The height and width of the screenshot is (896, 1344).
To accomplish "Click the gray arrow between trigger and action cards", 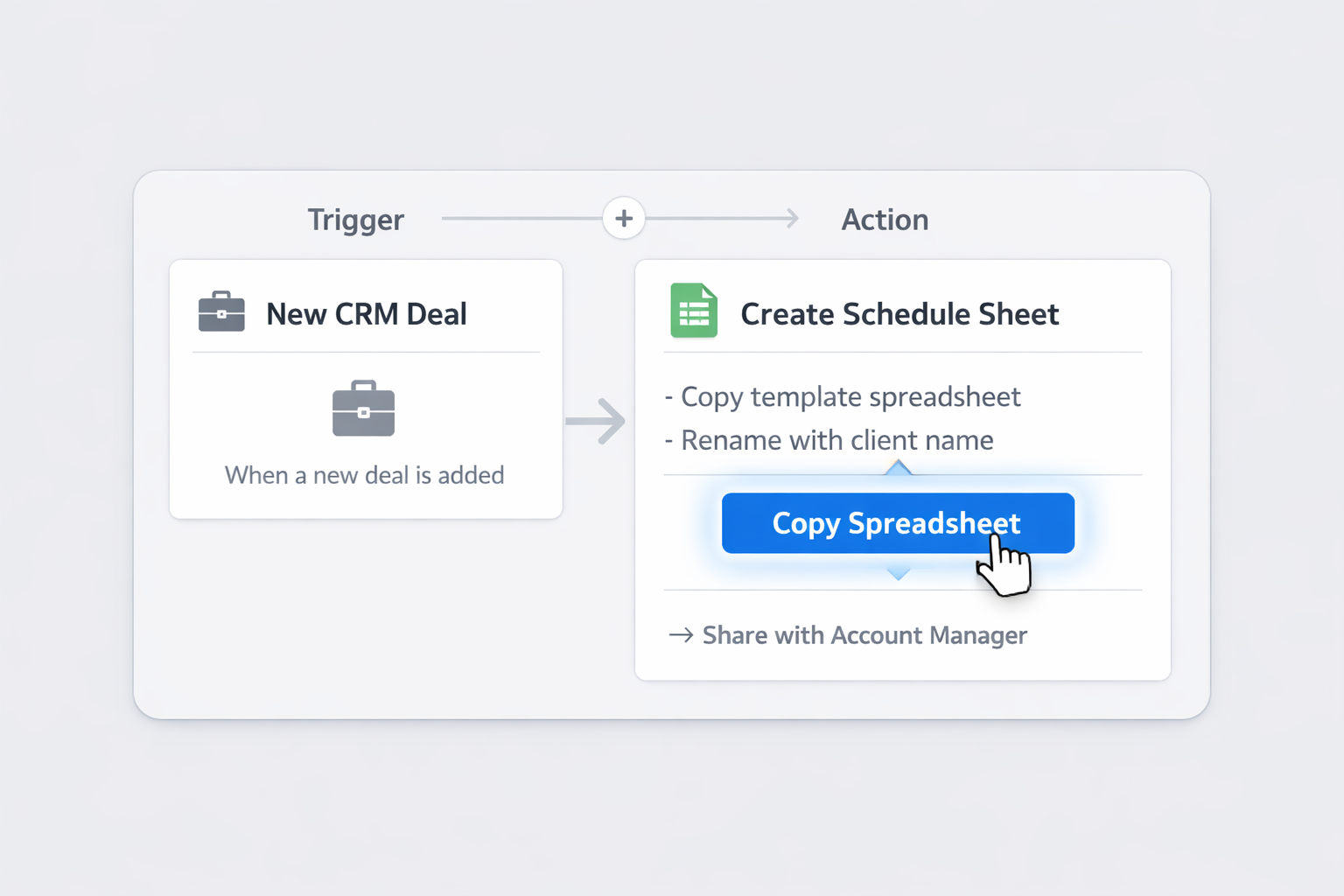I will coord(596,421).
